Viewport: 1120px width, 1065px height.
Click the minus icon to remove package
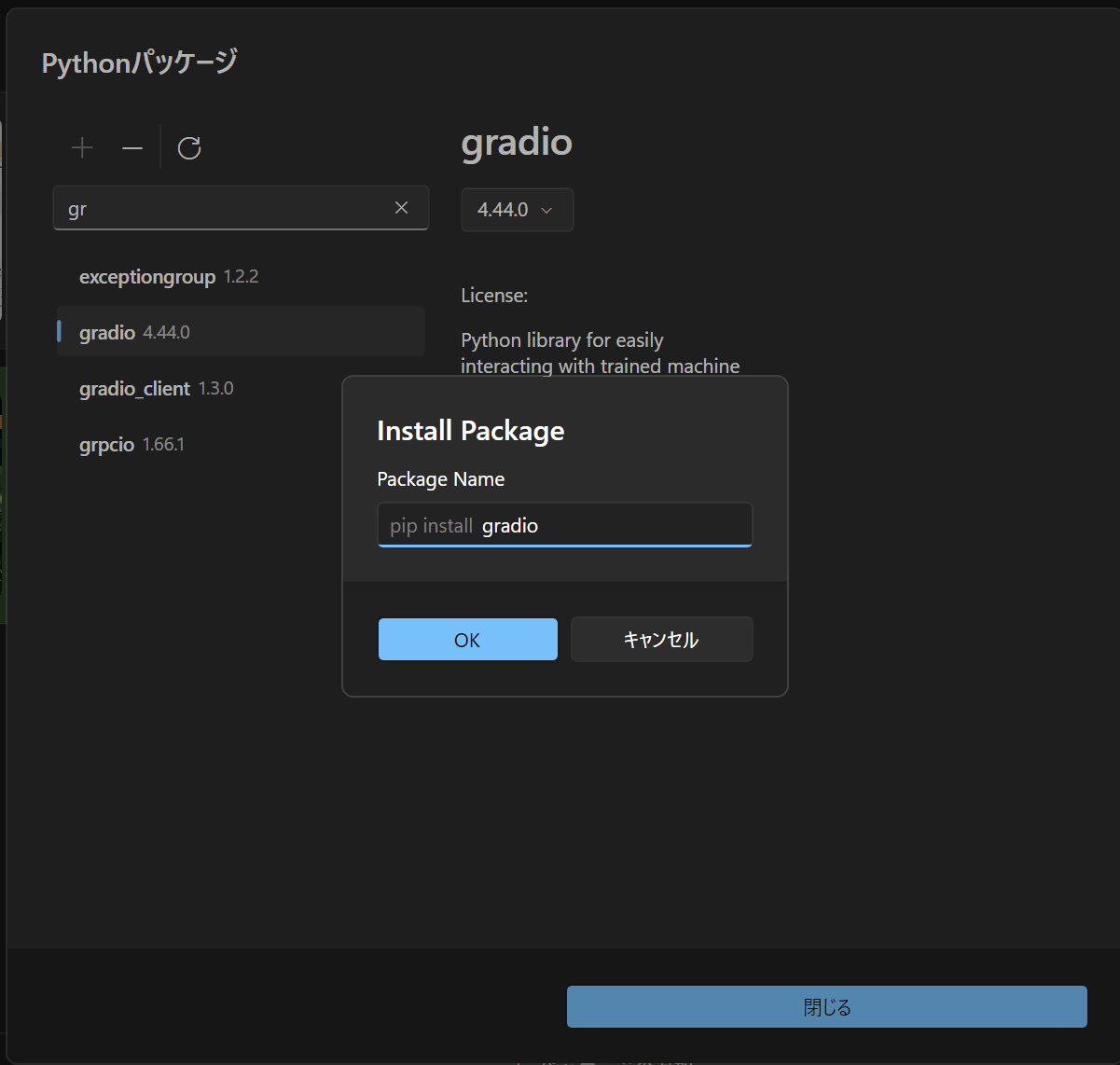132,148
